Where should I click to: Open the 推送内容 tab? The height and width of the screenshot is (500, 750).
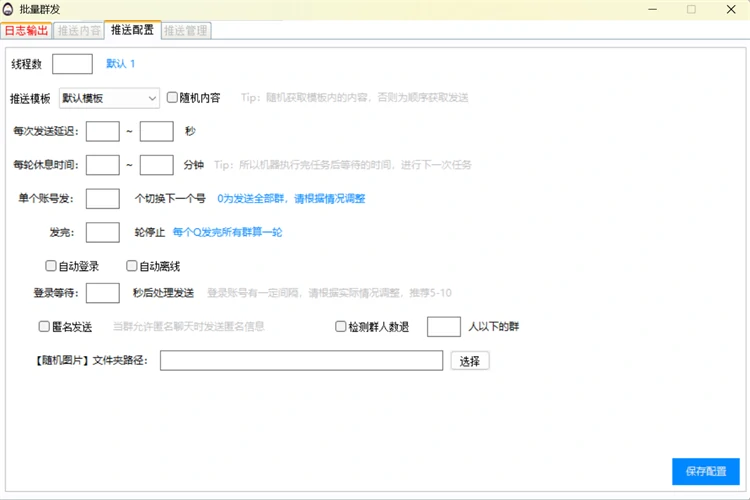click(79, 31)
